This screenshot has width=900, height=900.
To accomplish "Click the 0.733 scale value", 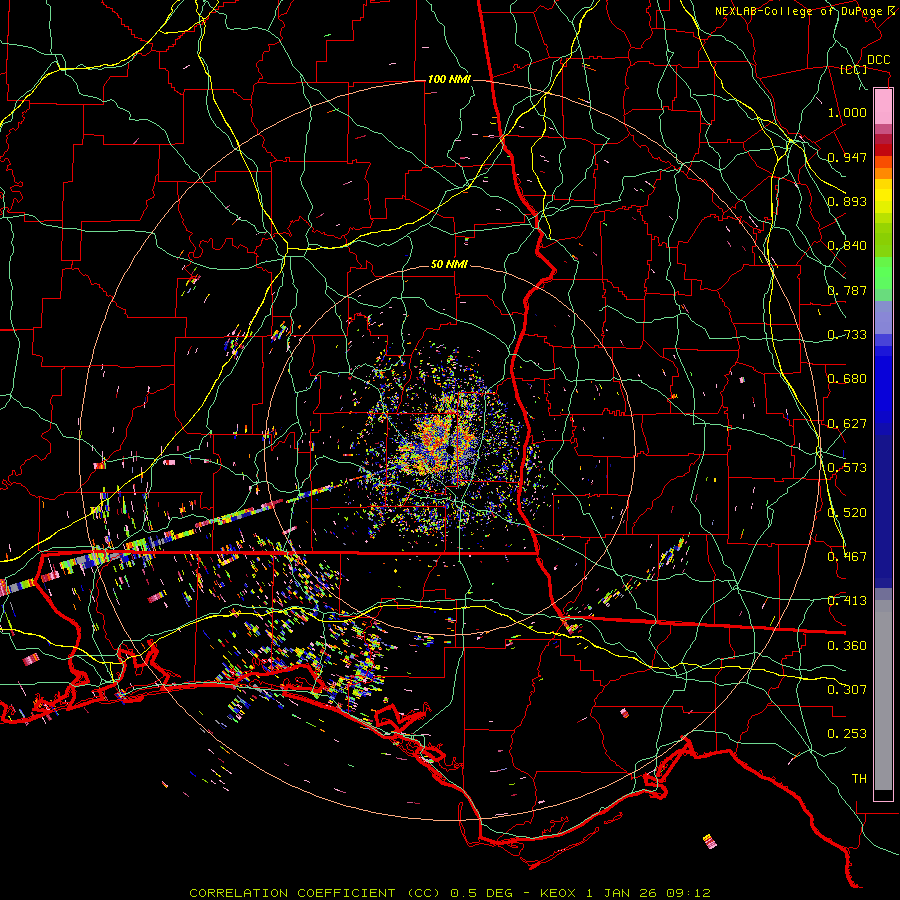I will point(847,335).
